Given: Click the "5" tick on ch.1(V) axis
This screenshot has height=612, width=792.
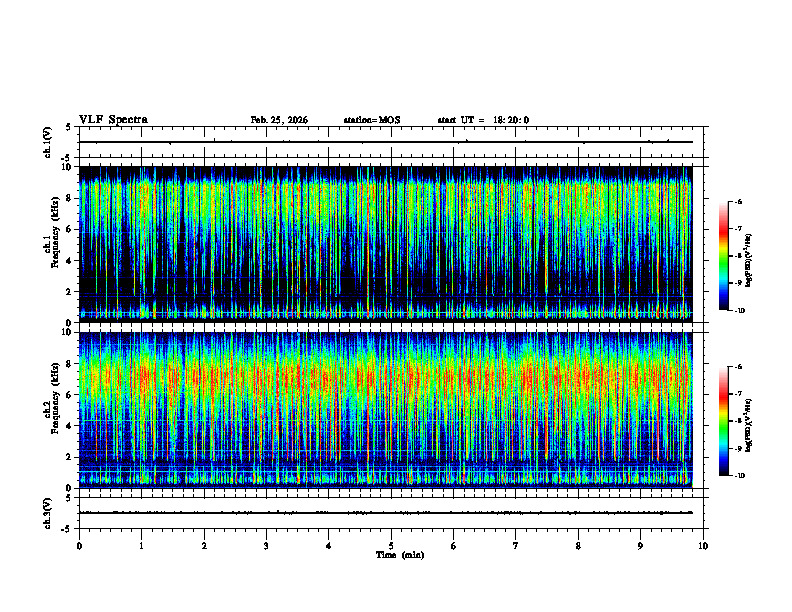Looking at the screenshot, I should click(x=68, y=127).
